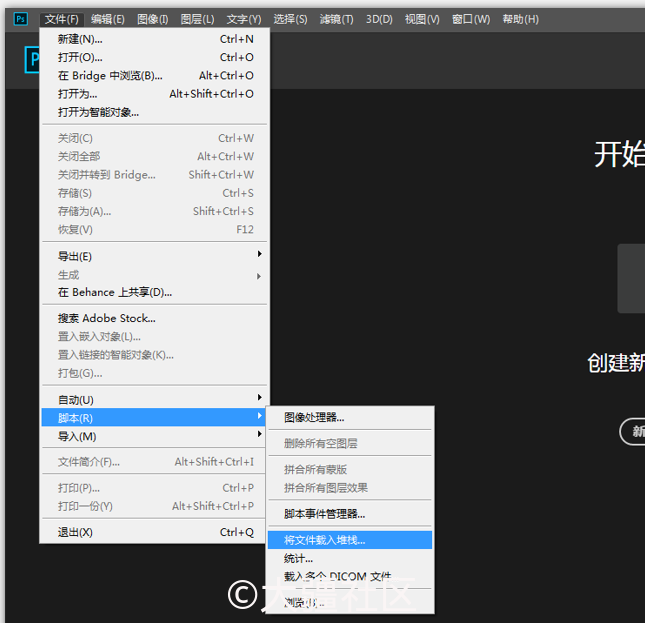
Task: Click the 置入嵌入对象(L)... entry
Action: (x=155, y=337)
